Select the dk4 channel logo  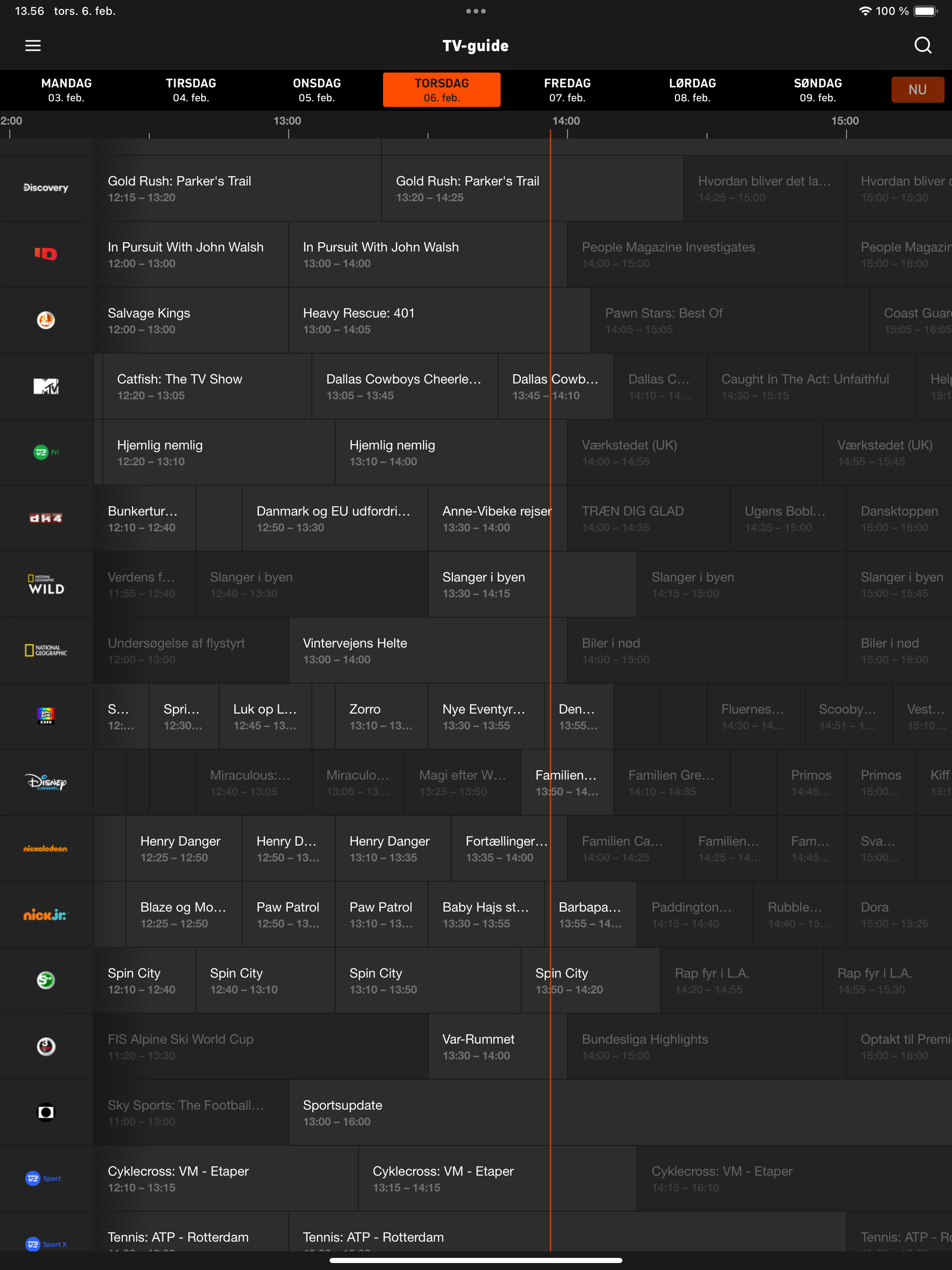[46, 518]
